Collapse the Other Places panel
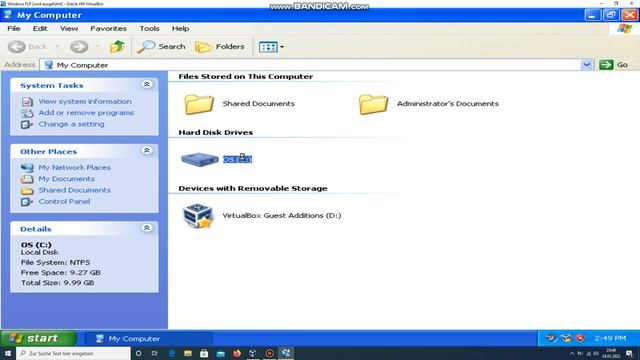 click(147, 151)
